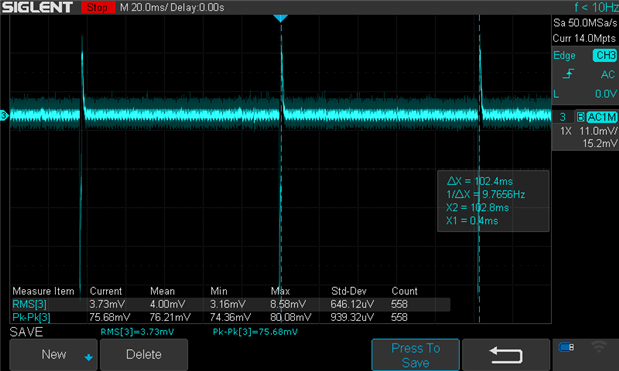Click the bandwidth limit B indicator
Screen dimensions: 619x371
click(580, 117)
